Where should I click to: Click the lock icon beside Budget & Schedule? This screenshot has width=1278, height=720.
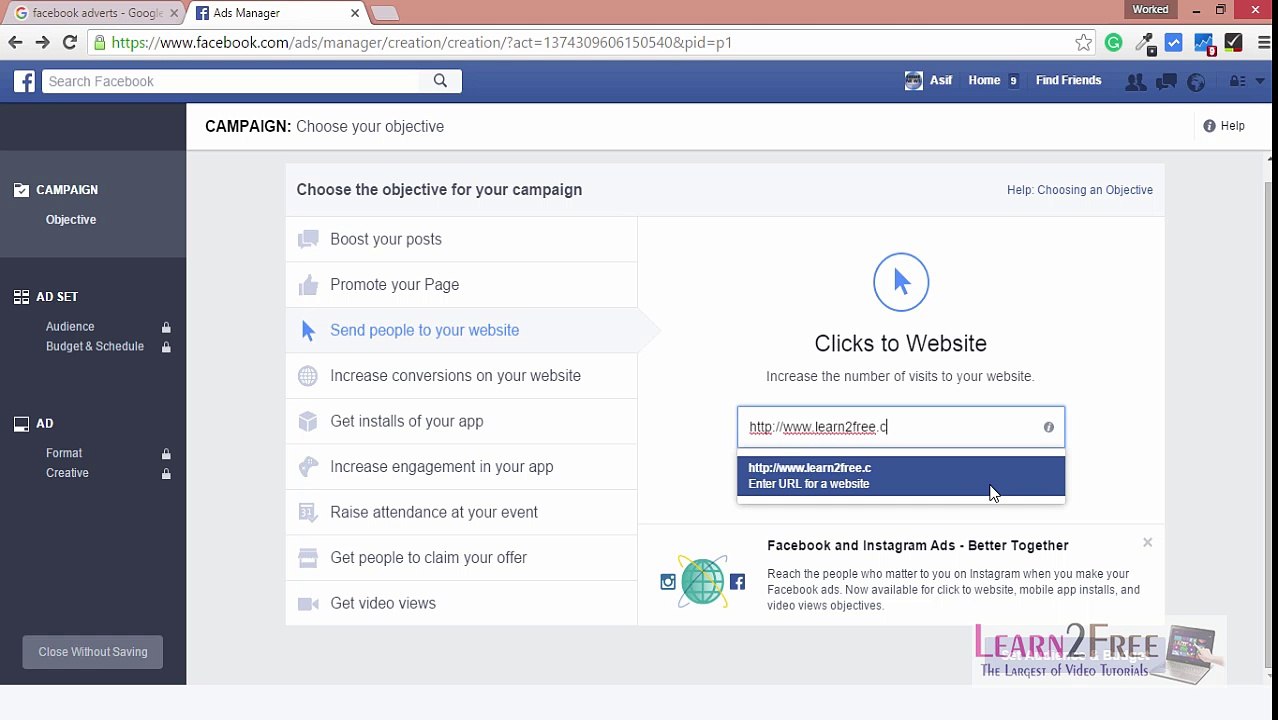click(x=166, y=347)
